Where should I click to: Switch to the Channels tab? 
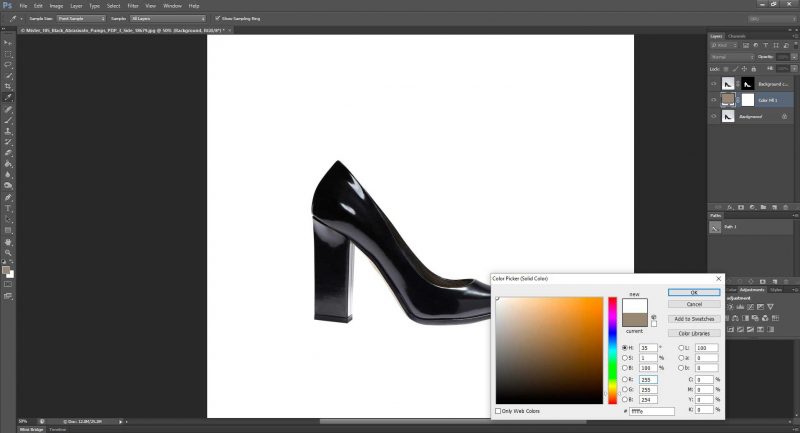pyautogui.click(x=737, y=36)
